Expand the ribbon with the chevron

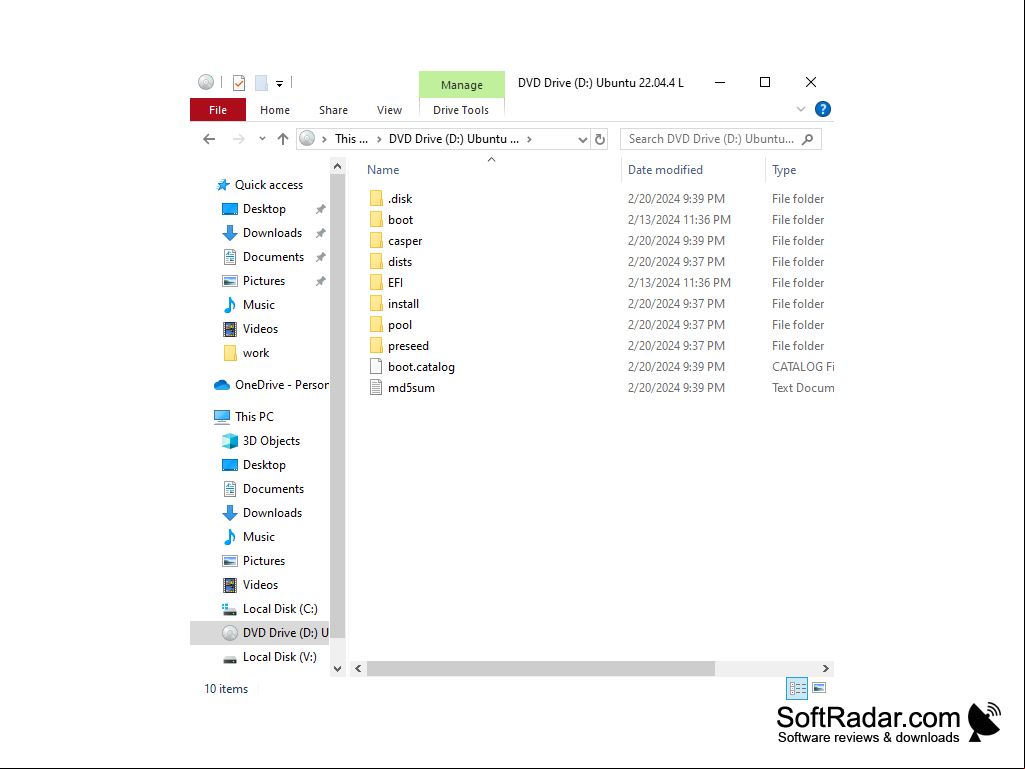tap(801, 109)
